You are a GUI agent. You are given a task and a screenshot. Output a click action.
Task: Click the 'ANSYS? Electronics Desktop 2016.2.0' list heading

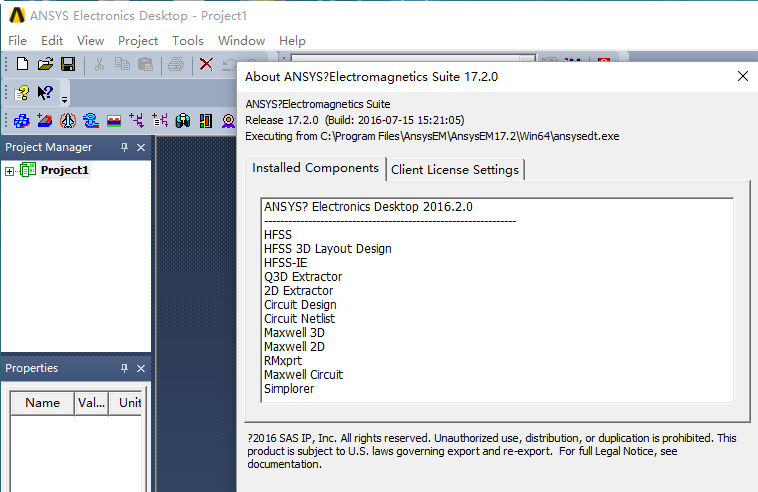tap(368, 207)
